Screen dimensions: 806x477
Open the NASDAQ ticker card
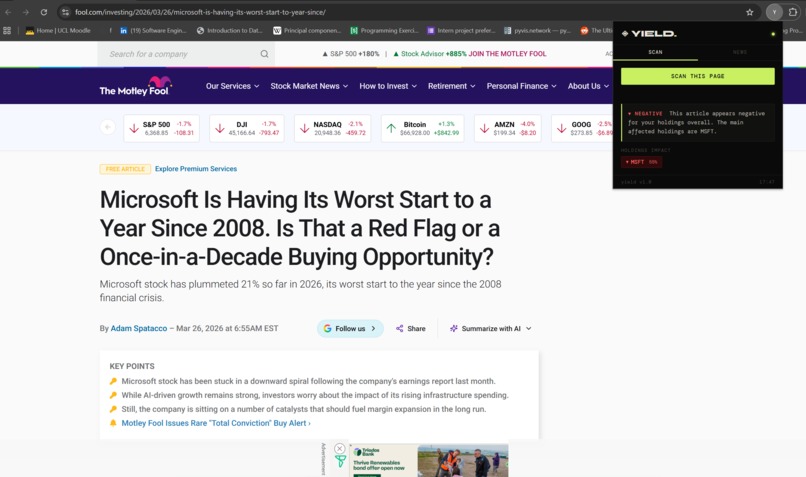pyautogui.click(x=333, y=128)
